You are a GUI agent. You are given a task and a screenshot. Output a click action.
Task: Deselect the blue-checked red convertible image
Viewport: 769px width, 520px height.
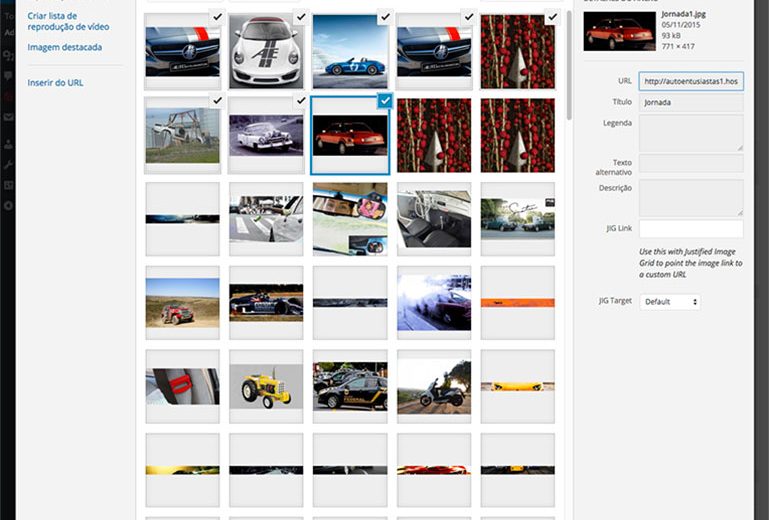pyautogui.click(x=385, y=102)
